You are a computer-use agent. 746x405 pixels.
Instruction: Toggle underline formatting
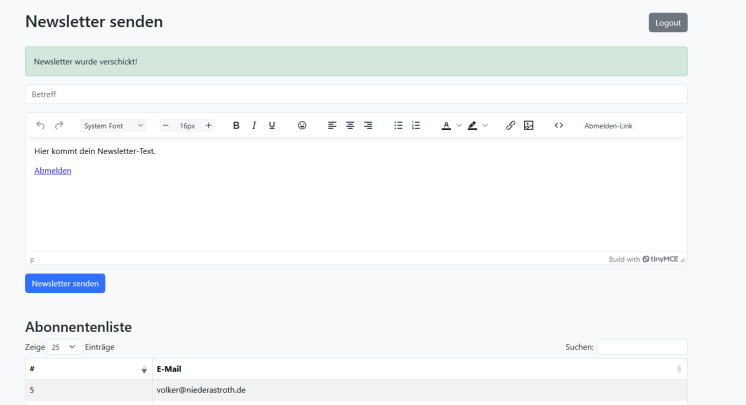272,126
